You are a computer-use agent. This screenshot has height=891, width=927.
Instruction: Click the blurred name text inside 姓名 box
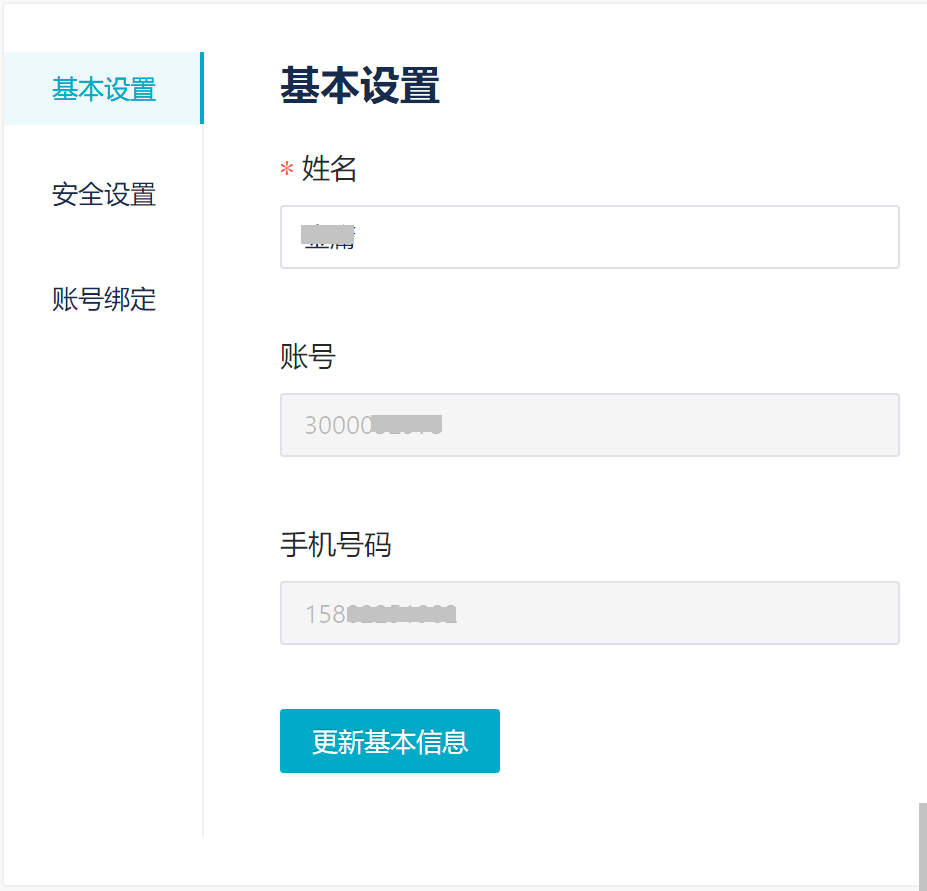[330, 237]
